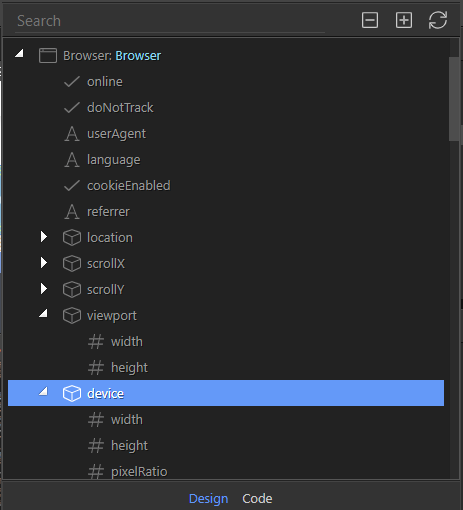Click the Browser window icon
The width and height of the screenshot is (463, 510).
tap(48, 56)
